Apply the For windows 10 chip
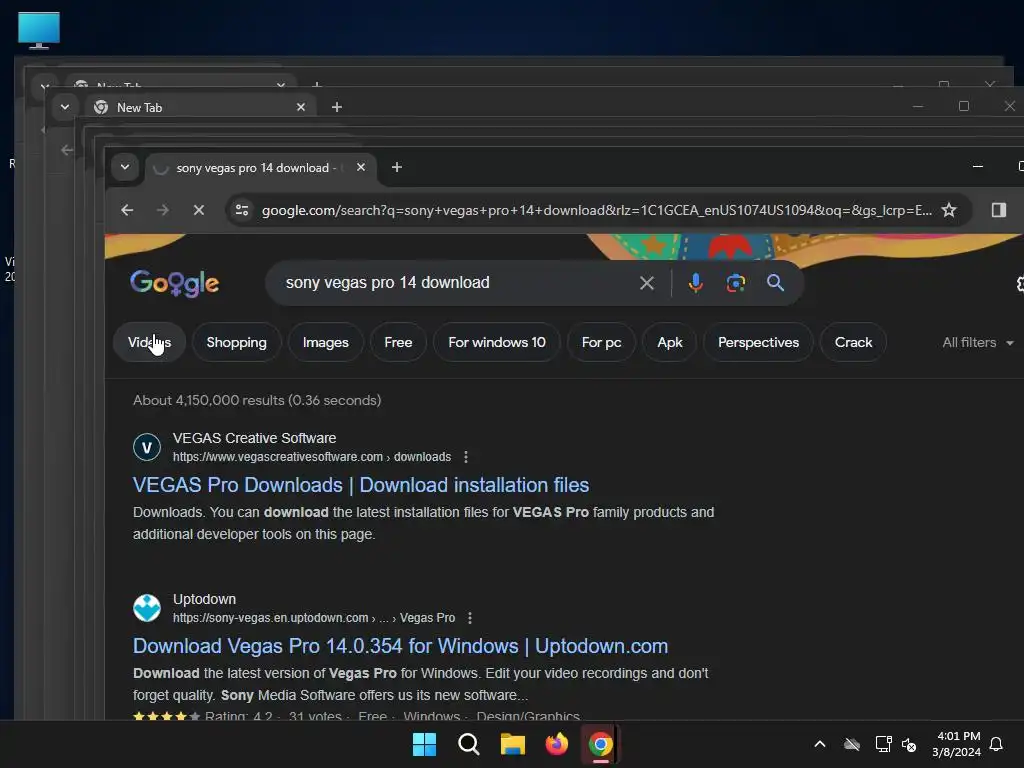The image size is (1024, 768). 497,342
